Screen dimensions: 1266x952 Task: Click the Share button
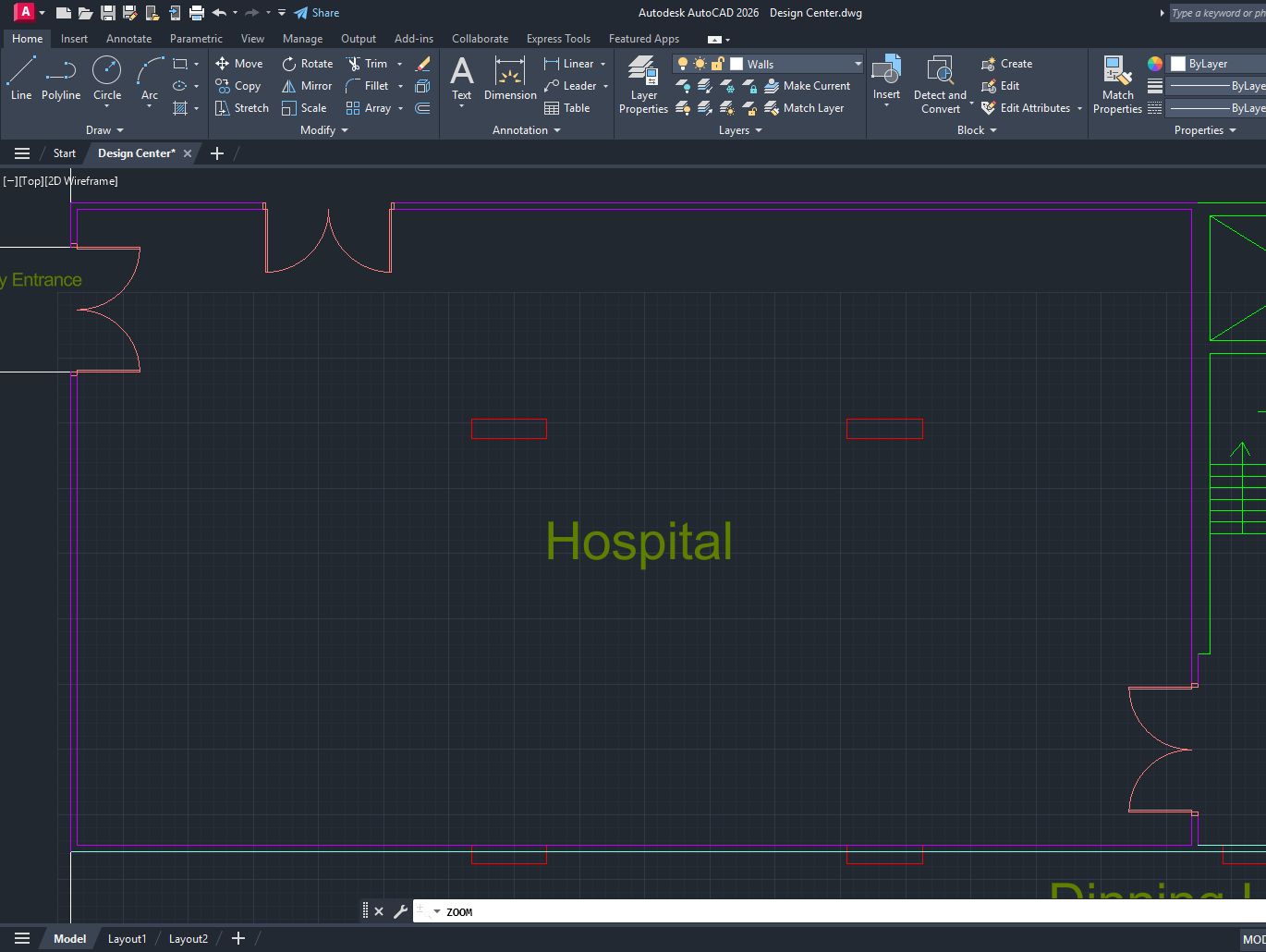(x=317, y=13)
